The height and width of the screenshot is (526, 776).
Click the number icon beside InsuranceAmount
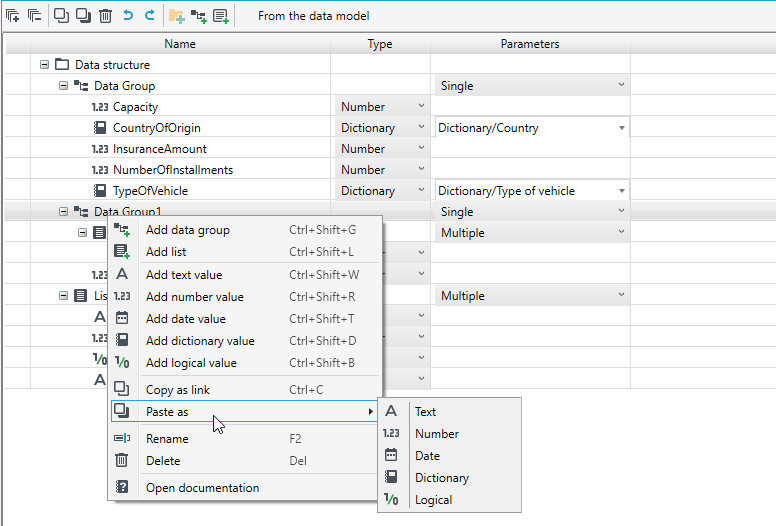[100, 149]
